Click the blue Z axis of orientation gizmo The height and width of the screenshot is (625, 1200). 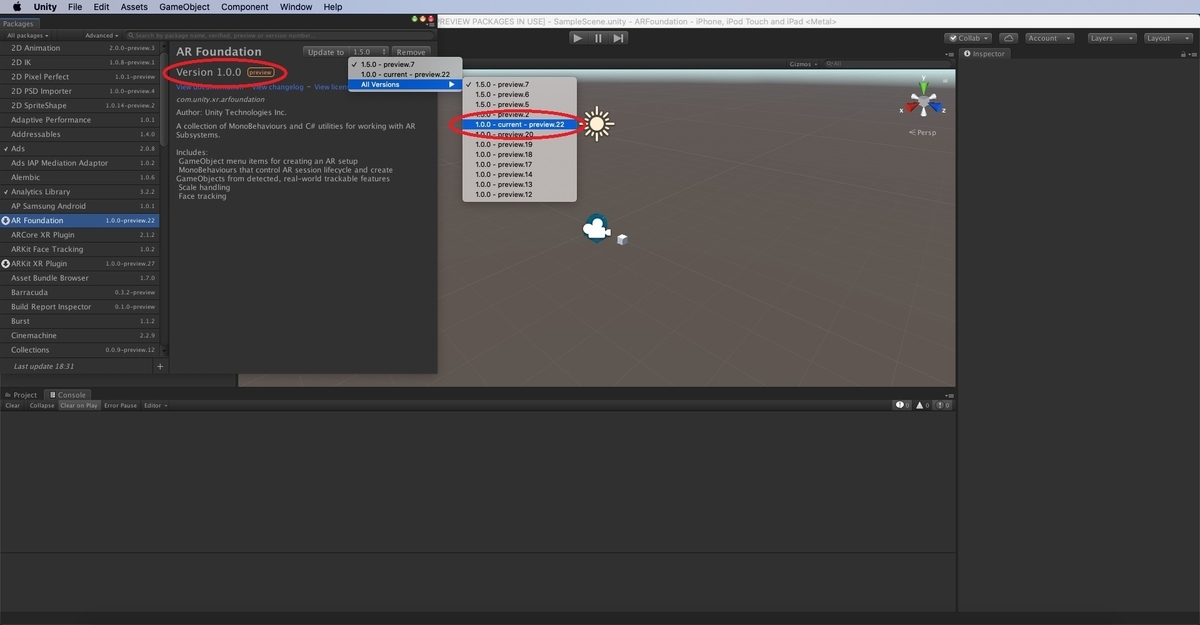pos(938,108)
